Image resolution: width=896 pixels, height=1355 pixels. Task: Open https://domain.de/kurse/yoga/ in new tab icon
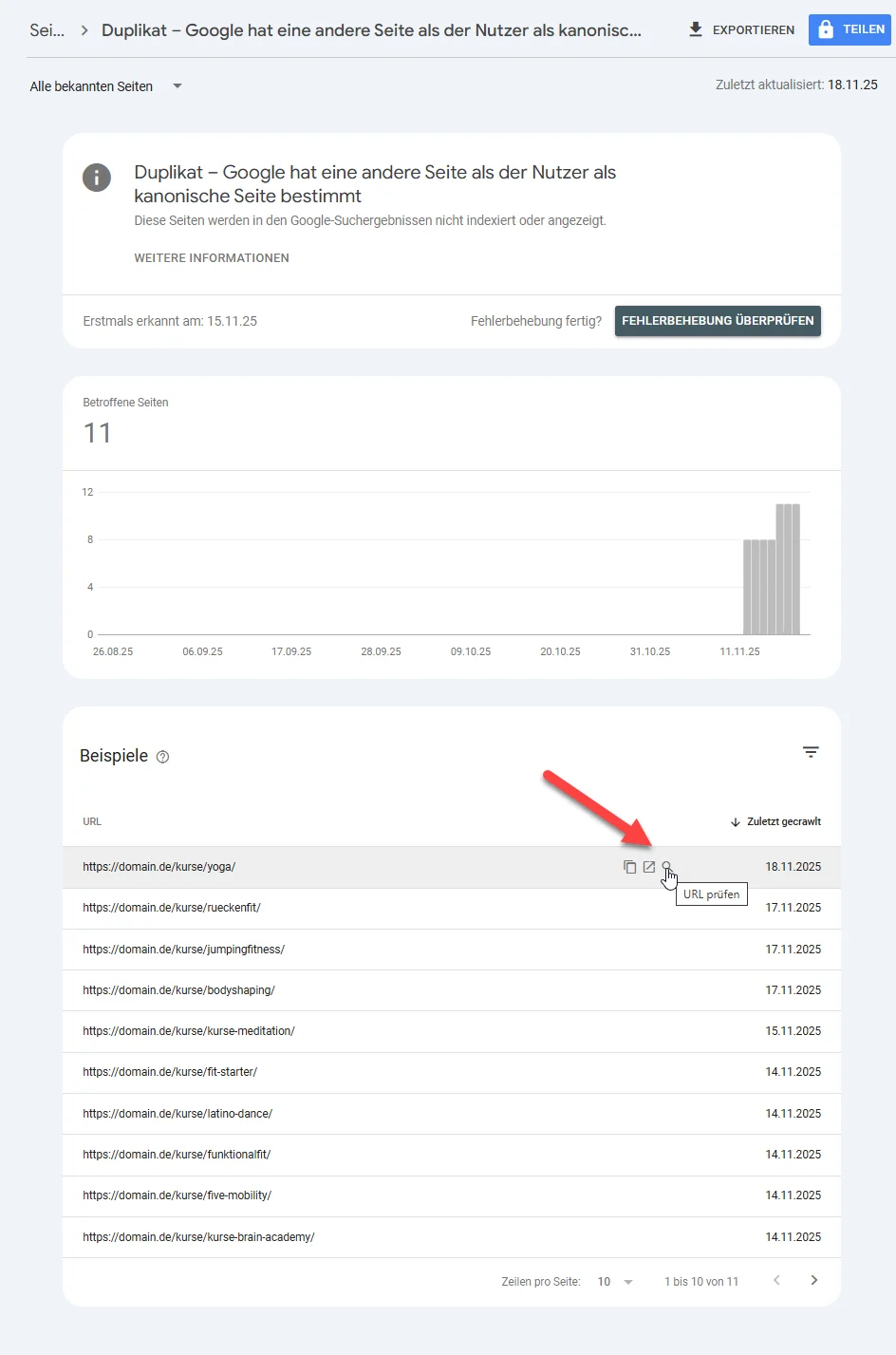[x=649, y=866]
